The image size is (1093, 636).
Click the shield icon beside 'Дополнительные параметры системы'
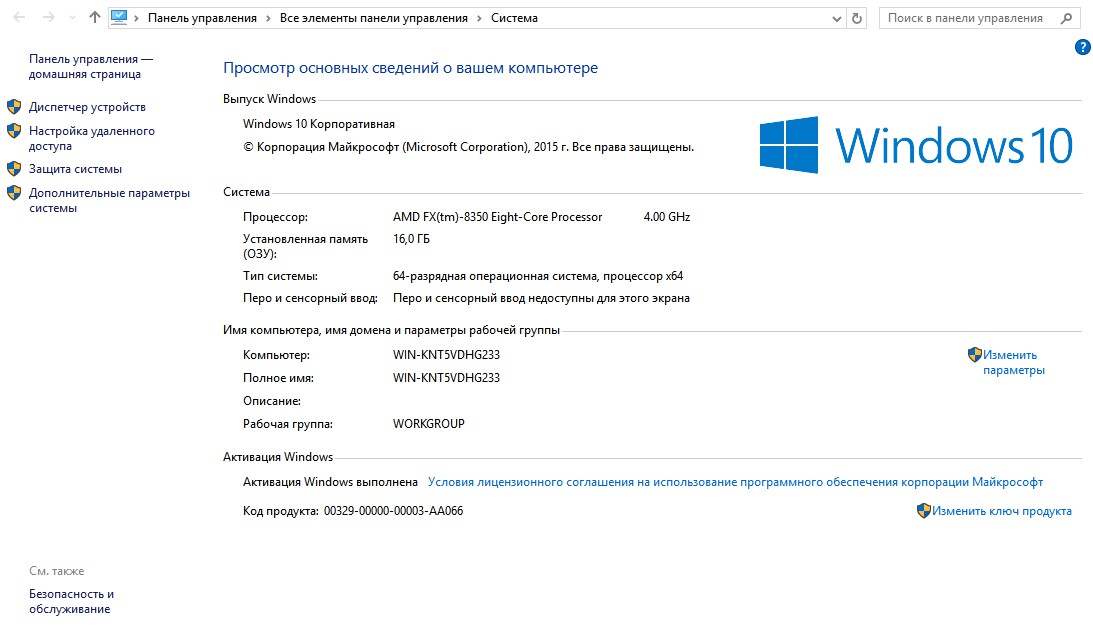point(14,192)
